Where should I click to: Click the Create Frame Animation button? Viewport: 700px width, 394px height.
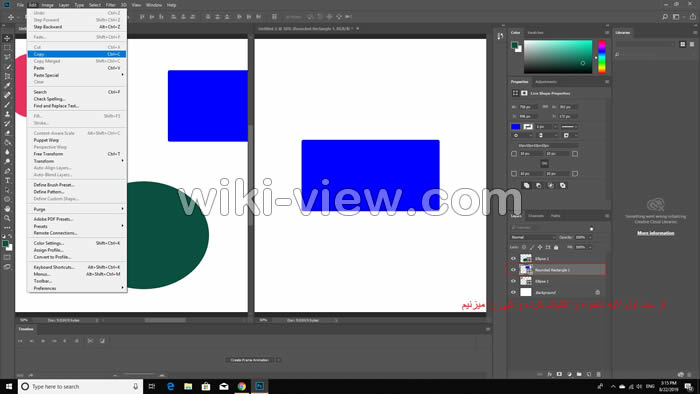(250, 360)
